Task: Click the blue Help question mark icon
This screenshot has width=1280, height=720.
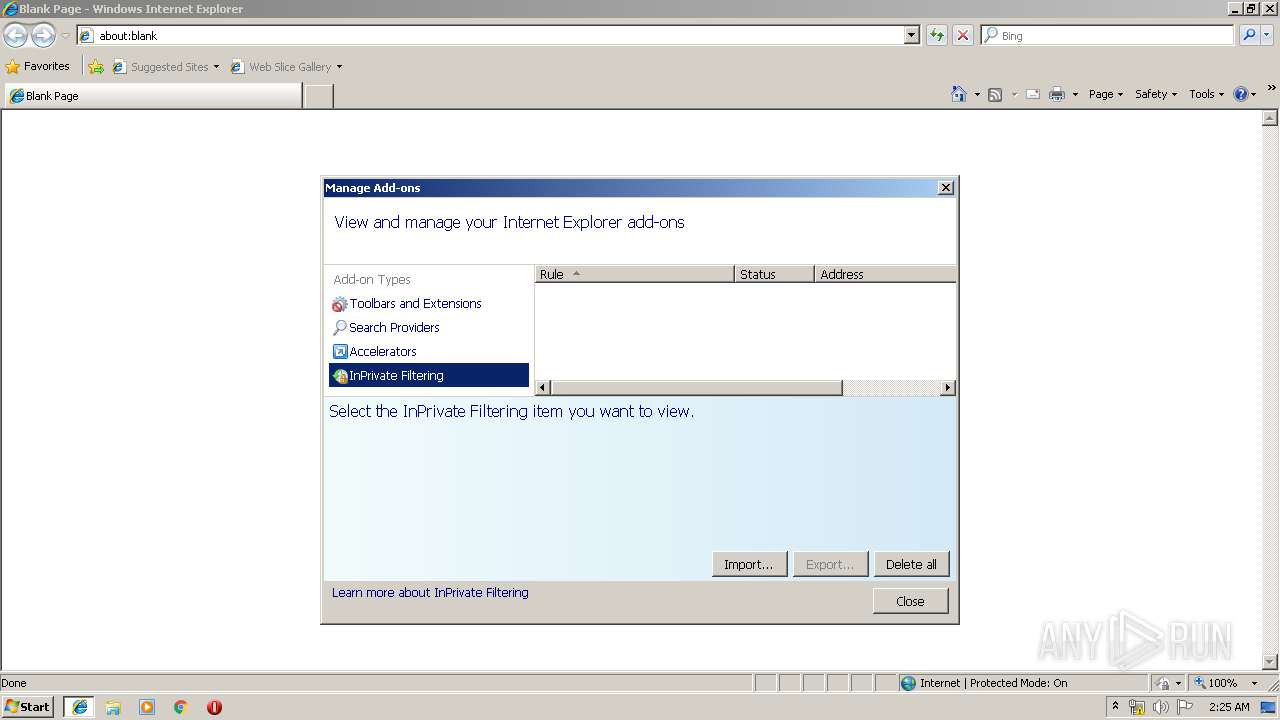Action: 1241,94
